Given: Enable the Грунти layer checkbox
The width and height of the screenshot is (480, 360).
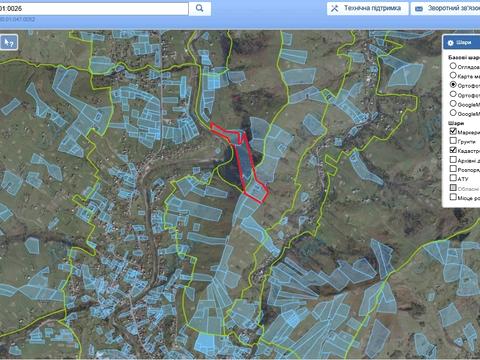Looking at the screenshot, I should (x=453, y=140).
